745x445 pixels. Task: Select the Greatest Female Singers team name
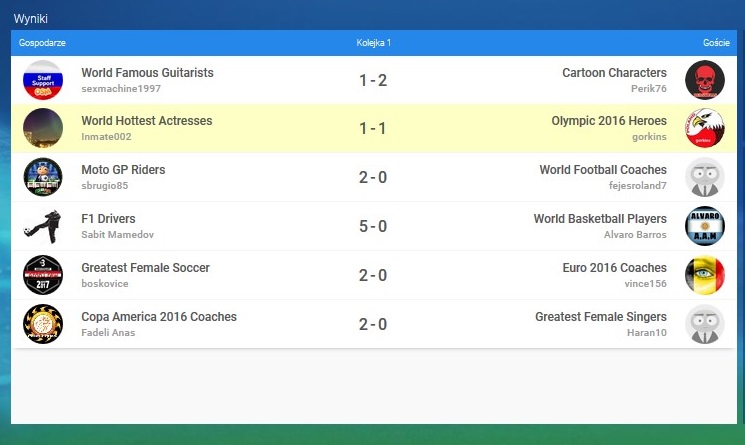[x=601, y=317]
